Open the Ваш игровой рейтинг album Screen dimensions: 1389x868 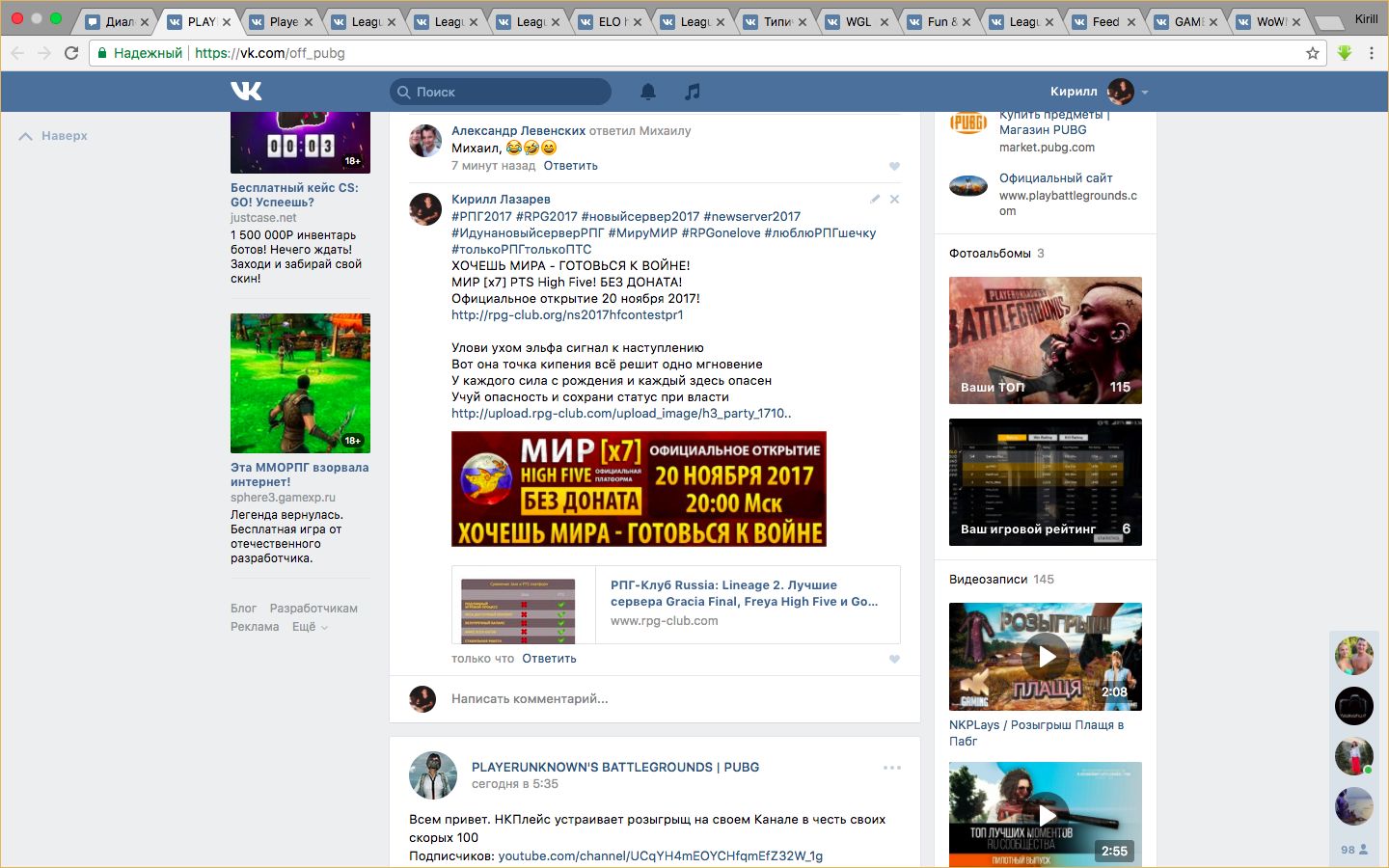(1046, 482)
